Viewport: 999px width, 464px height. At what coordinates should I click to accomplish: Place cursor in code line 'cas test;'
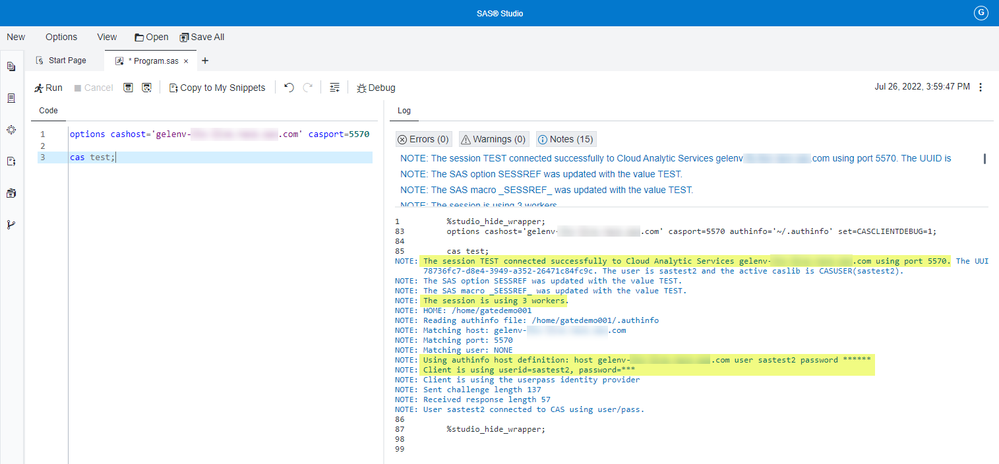click(x=93, y=157)
